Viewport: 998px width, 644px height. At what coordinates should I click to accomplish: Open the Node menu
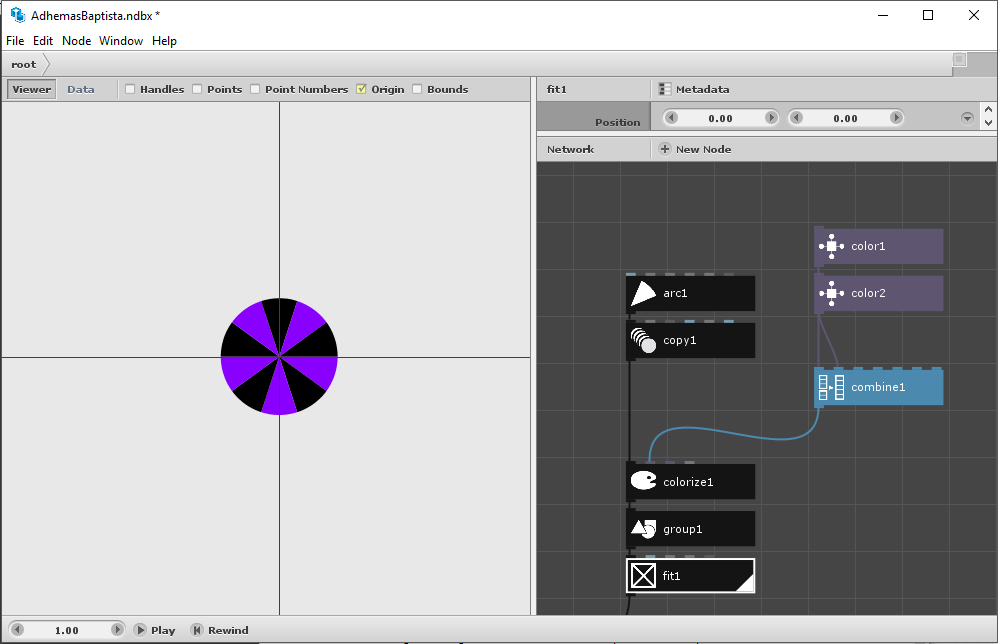pos(76,41)
